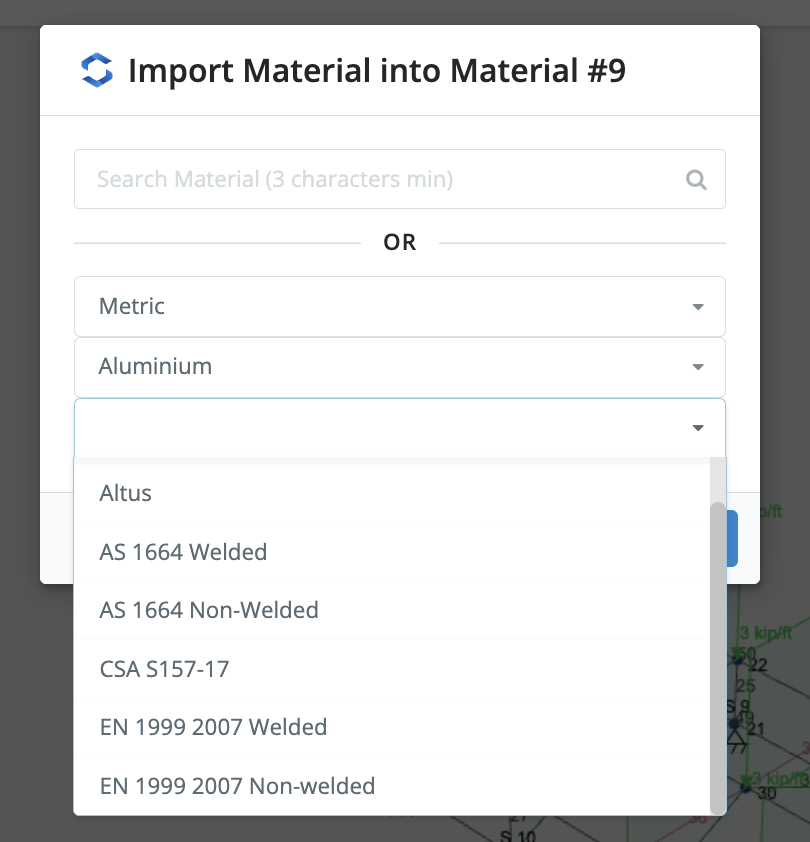Click the magnifier search icon
Screen dimensions: 810x842
(696, 179)
